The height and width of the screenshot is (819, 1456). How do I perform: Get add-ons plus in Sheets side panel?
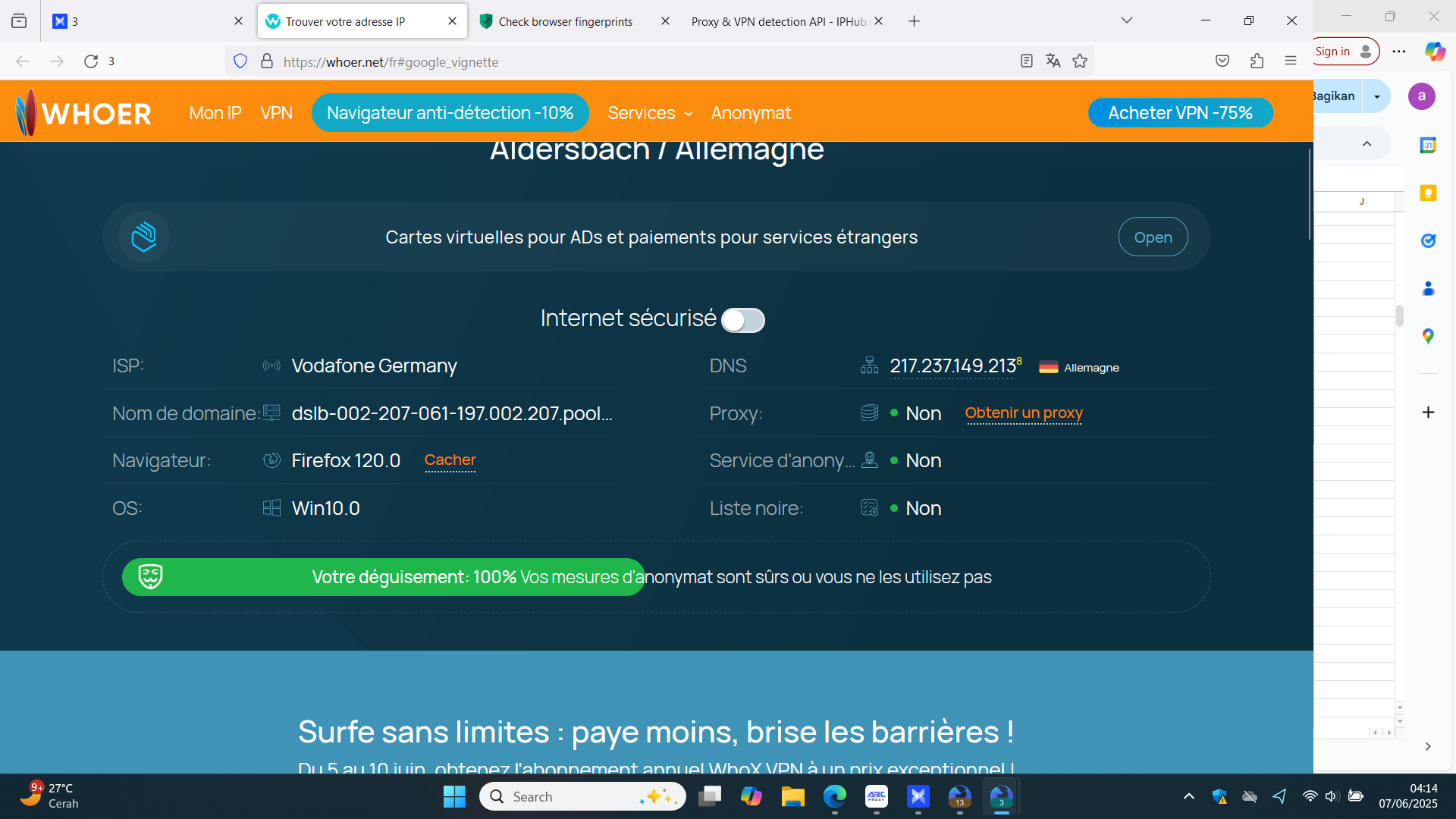1428,413
